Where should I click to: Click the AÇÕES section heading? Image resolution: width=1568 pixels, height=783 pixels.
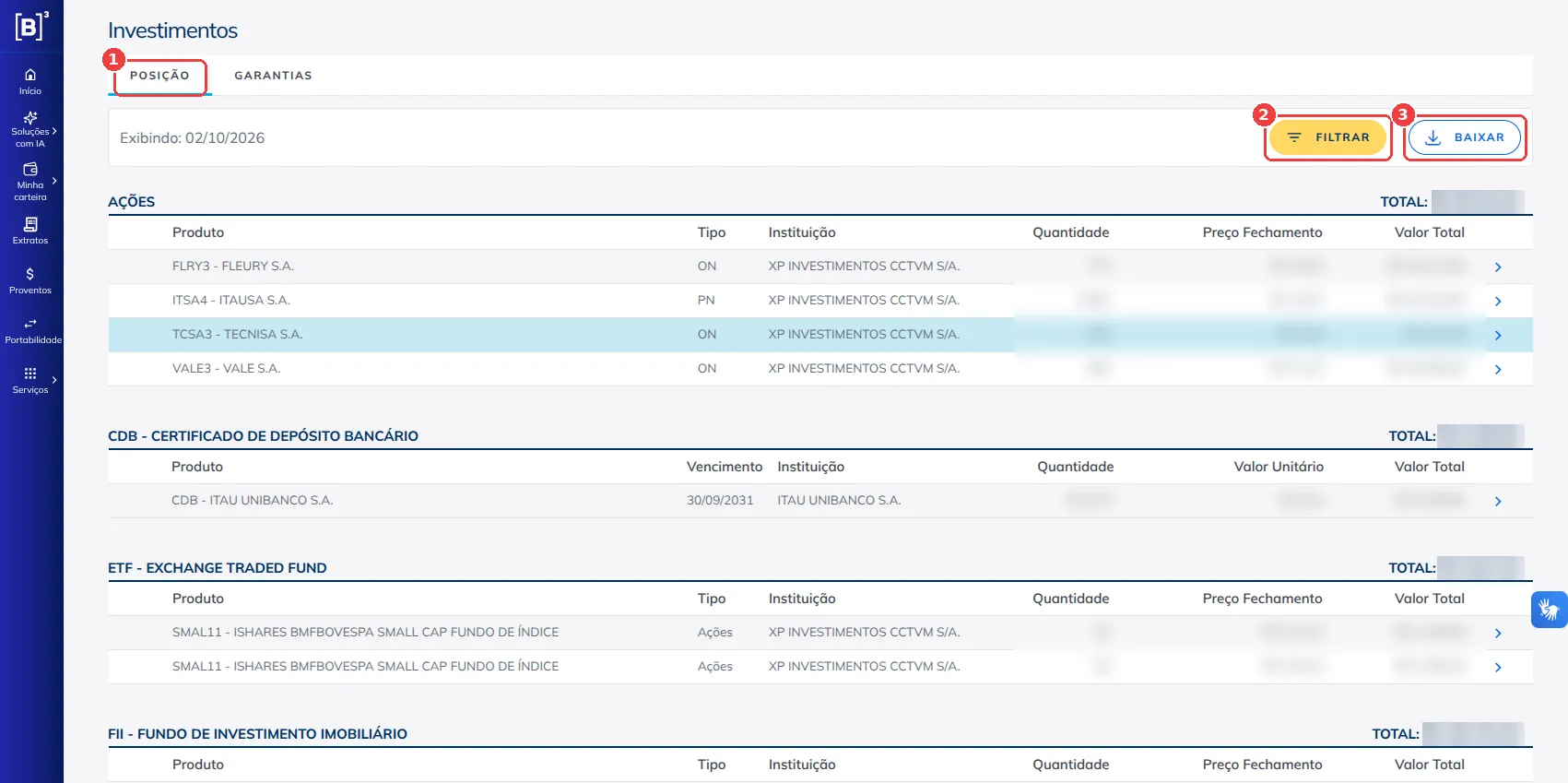[132, 201]
